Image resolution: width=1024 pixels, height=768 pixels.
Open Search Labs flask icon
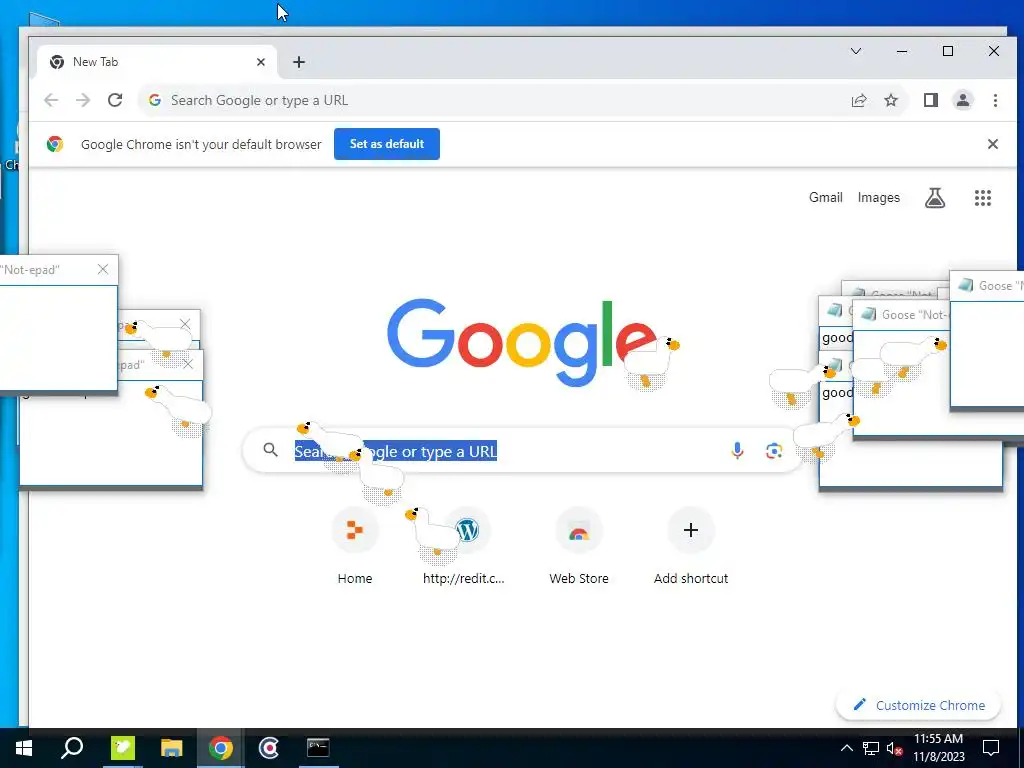935,197
